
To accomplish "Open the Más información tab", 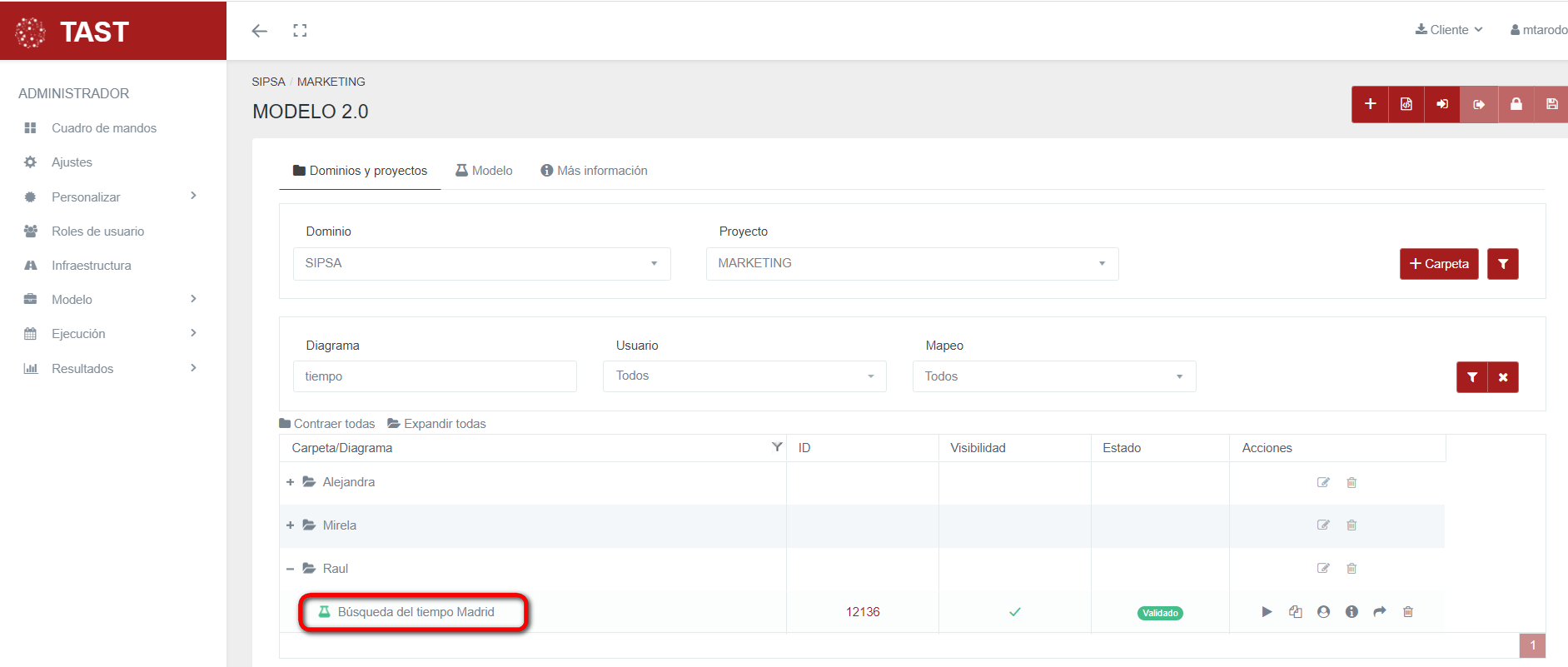I will 594,171.
